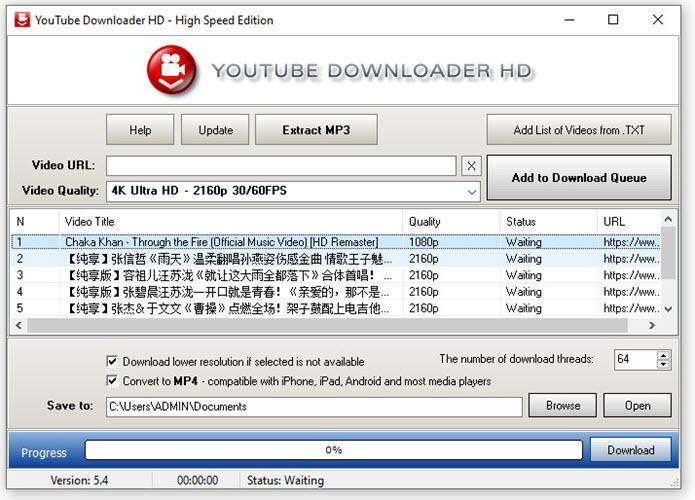695x500 pixels.
Task: Start the Download
Action: click(630, 450)
